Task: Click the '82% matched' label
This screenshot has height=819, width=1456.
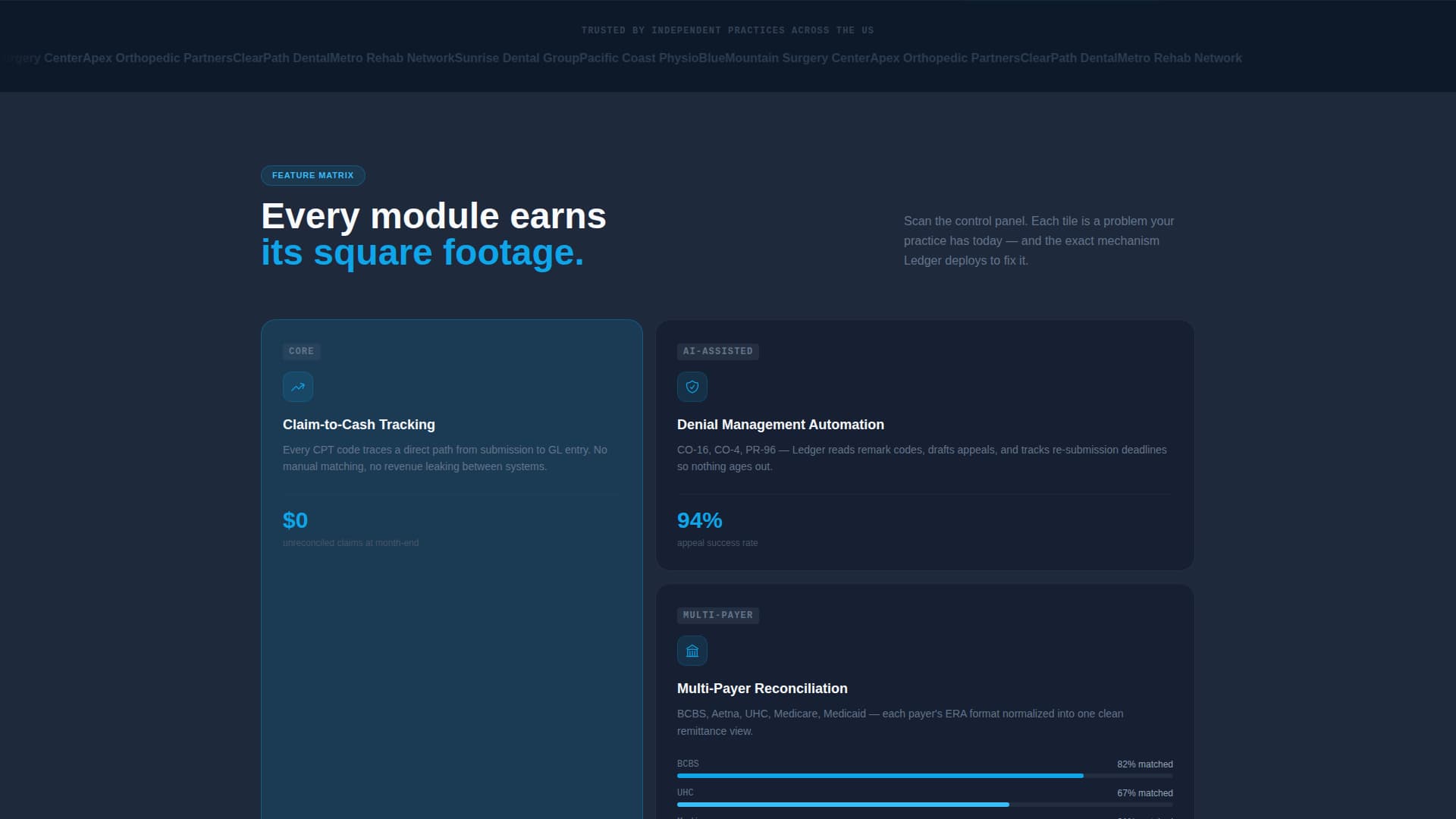Action: click(x=1144, y=764)
